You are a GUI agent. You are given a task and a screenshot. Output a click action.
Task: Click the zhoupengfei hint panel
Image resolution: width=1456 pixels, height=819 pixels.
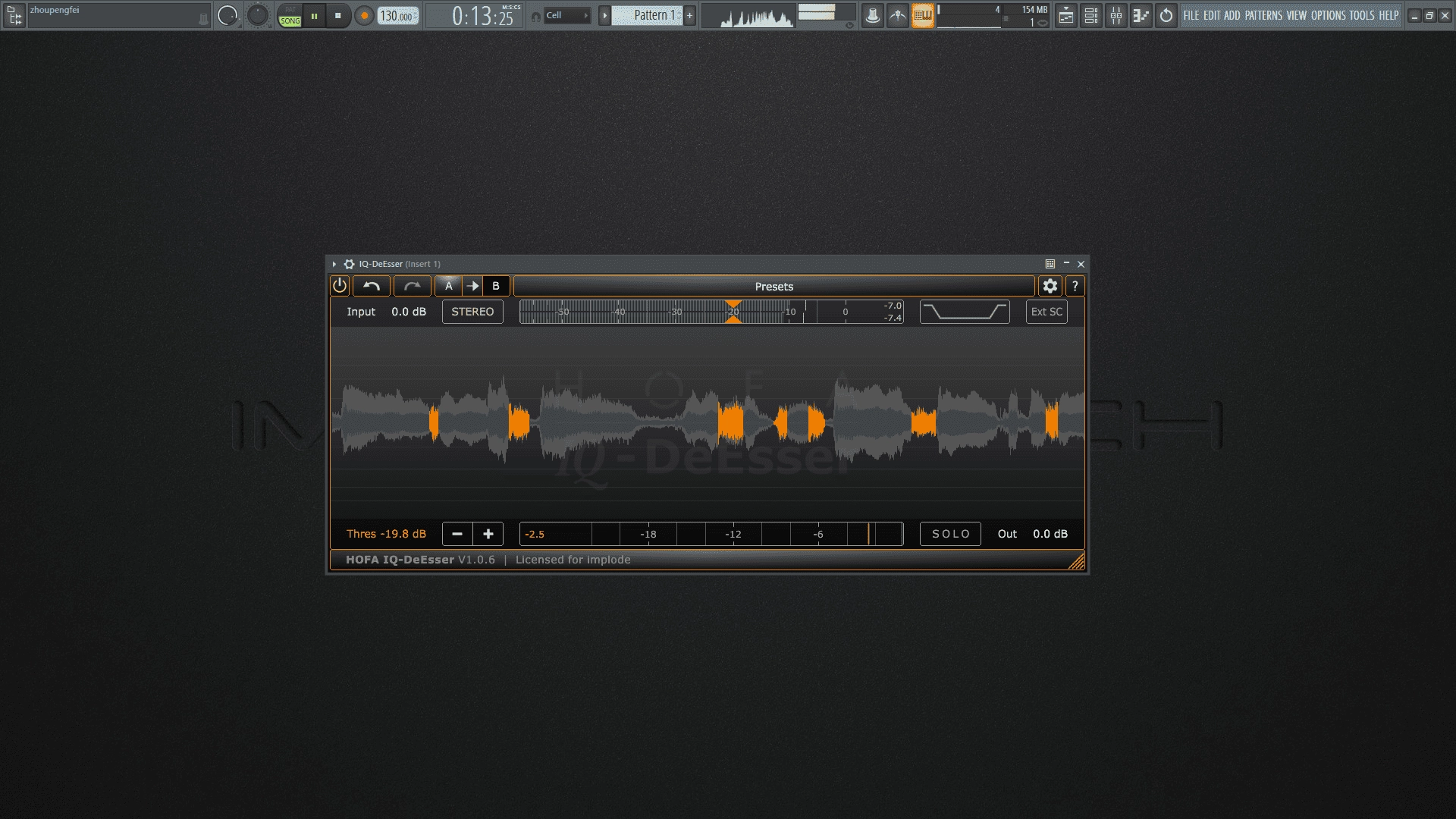point(118,15)
